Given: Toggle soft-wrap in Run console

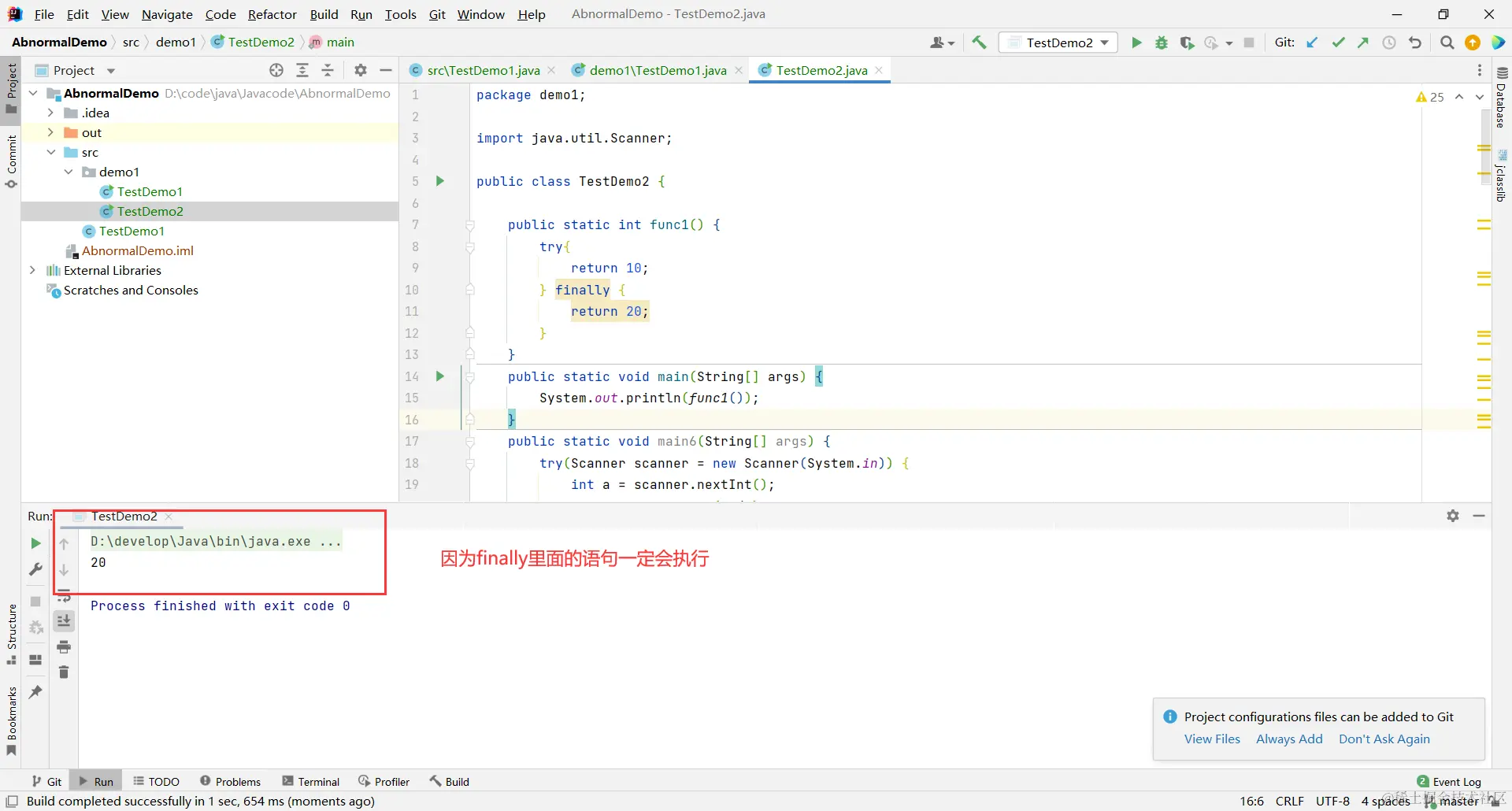Looking at the screenshot, I should [64, 596].
